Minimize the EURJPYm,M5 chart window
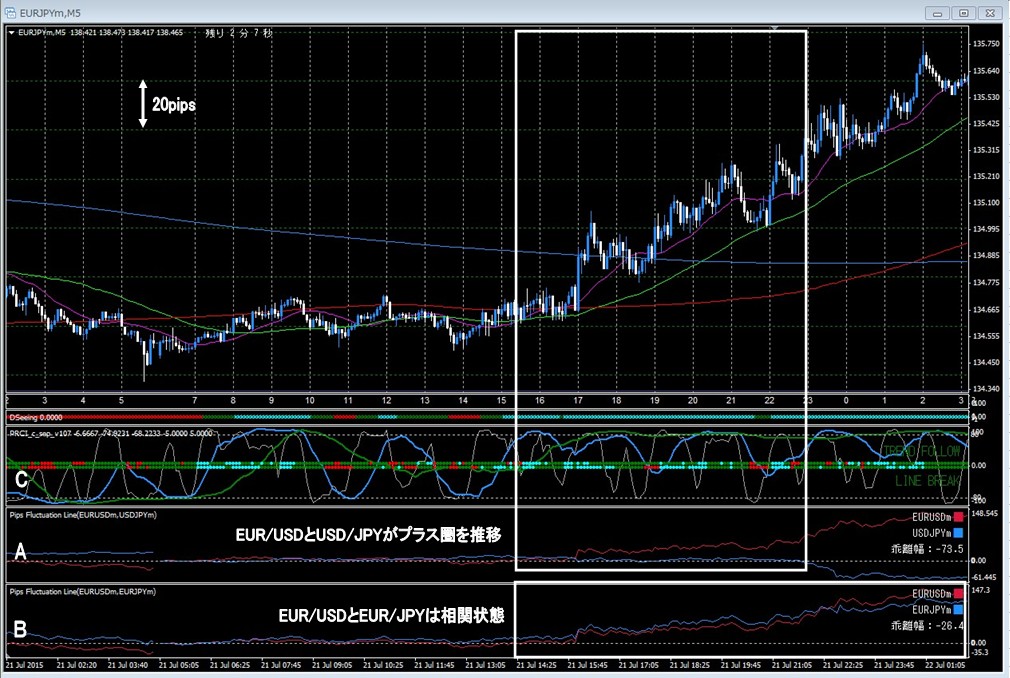The height and width of the screenshot is (678, 1010). [x=937, y=13]
